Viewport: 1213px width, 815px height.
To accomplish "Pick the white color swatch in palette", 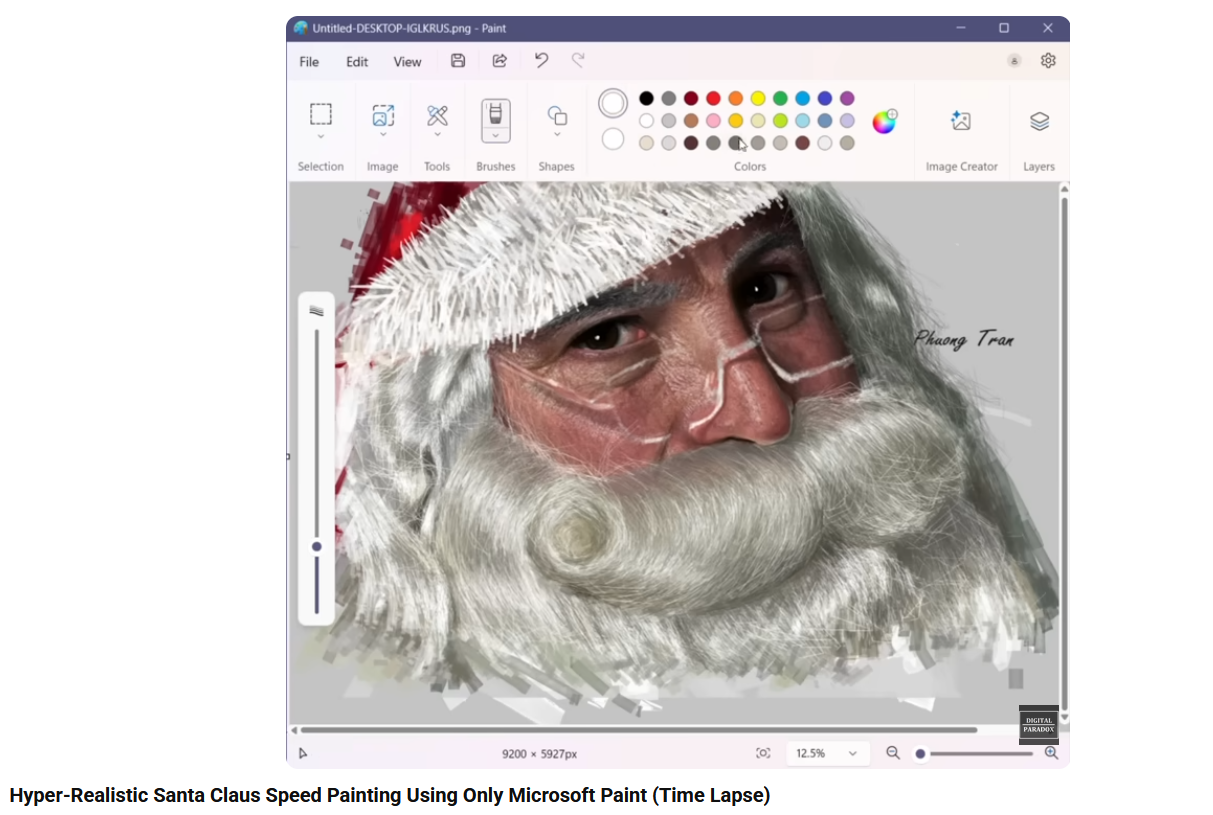I will pyautogui.click(x=647, y=121).
